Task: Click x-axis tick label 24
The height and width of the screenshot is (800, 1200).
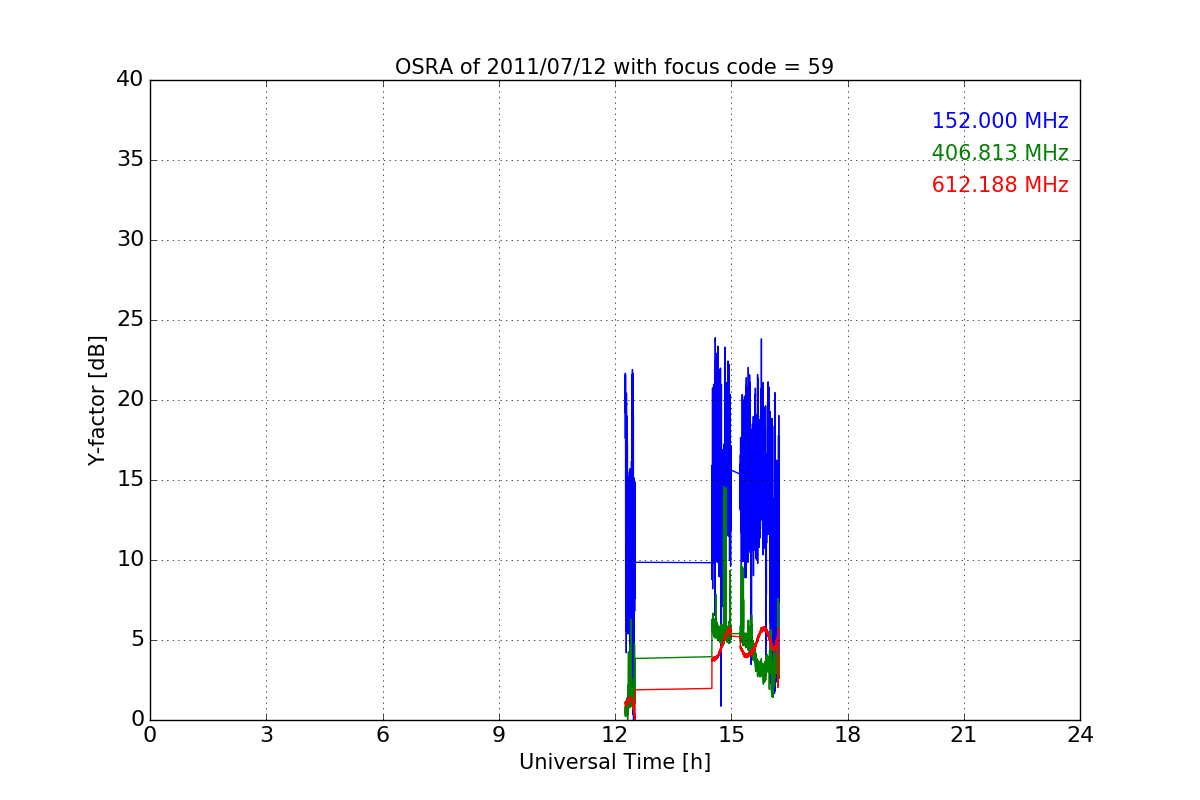Action: coord(1080,735)
